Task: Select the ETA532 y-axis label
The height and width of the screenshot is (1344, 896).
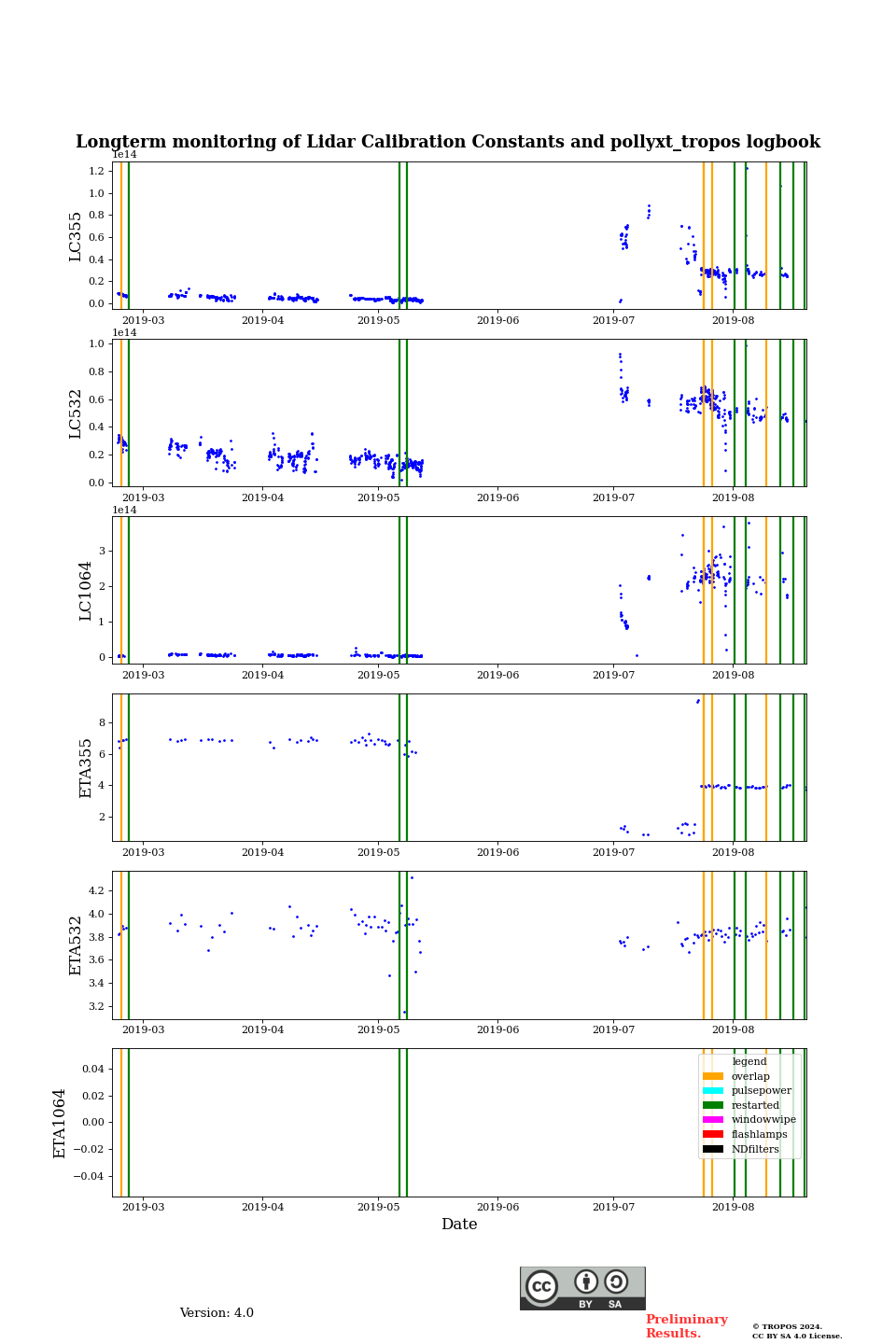Action: click(77, 945)
